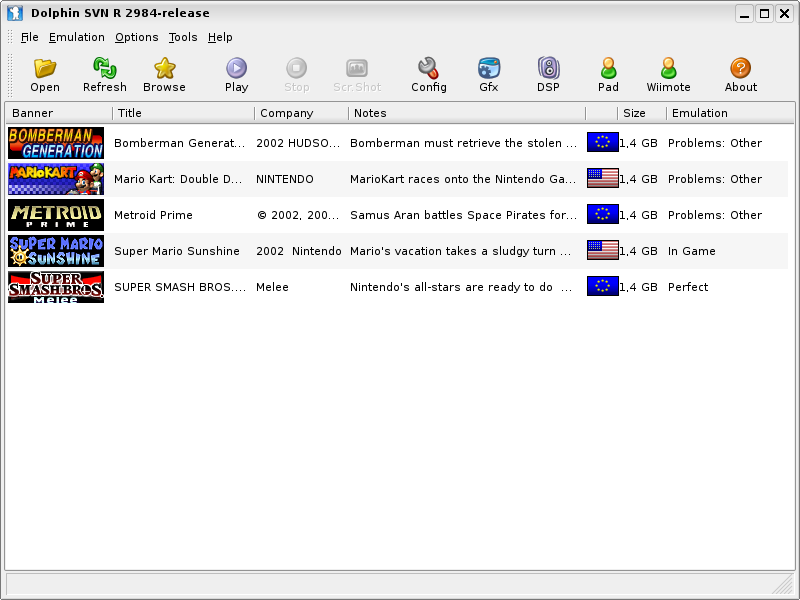This screenshot has width=800, height=600.
Task: Click the About question mark icon
Action: click(x=741, y=68)
